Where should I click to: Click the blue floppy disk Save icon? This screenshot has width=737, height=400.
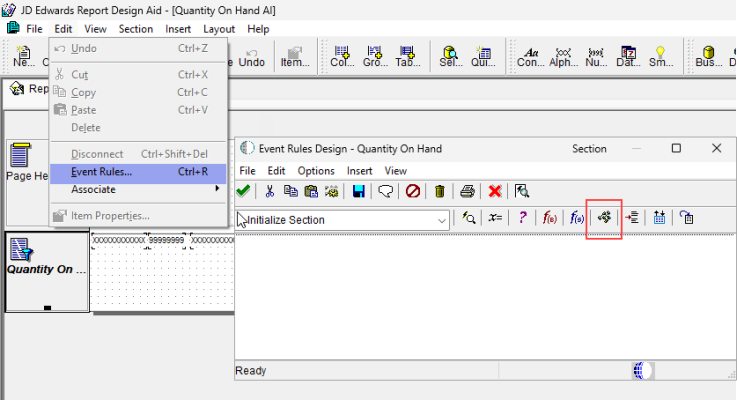[x=359, y=191]
